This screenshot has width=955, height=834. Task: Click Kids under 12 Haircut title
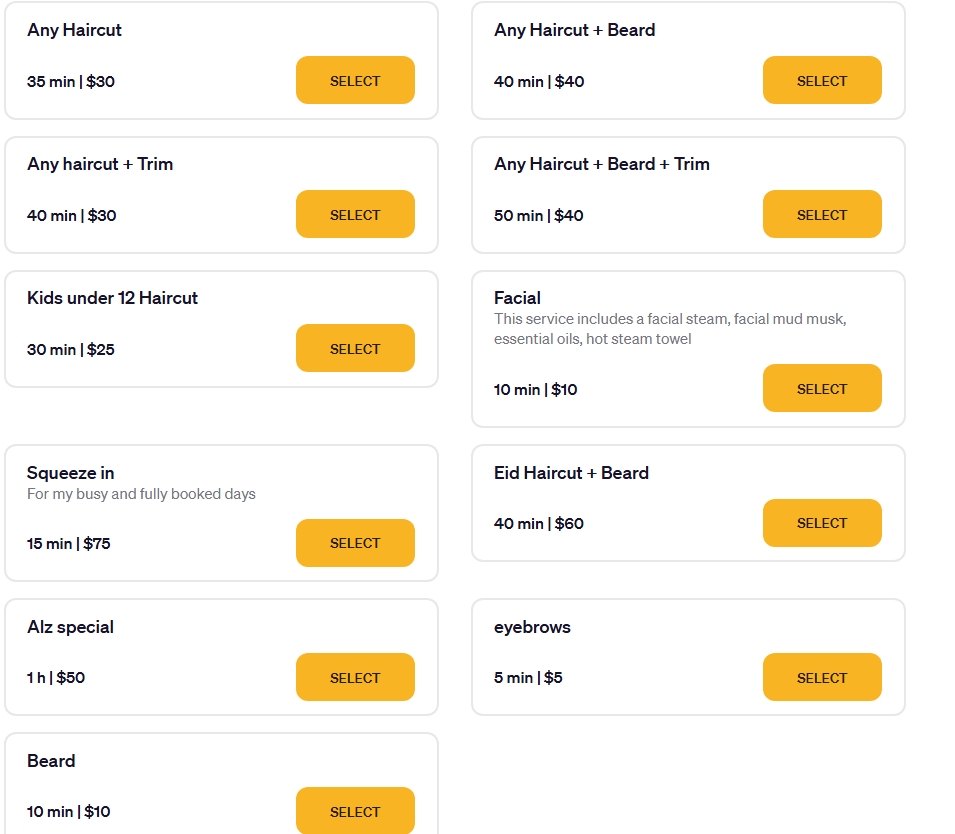point(113,298)
